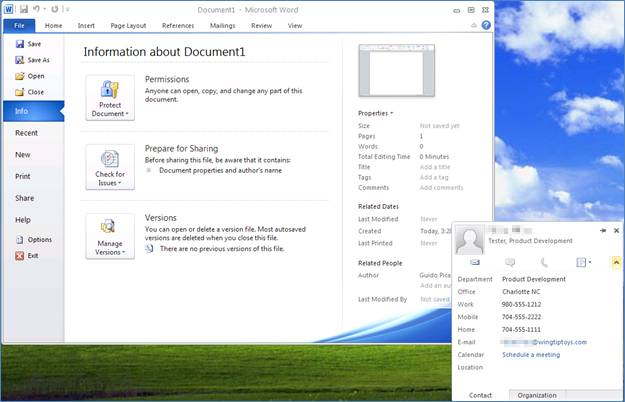625x402 pixels.
Task: Switch to the View tab
Action: (x=295, y=25)
